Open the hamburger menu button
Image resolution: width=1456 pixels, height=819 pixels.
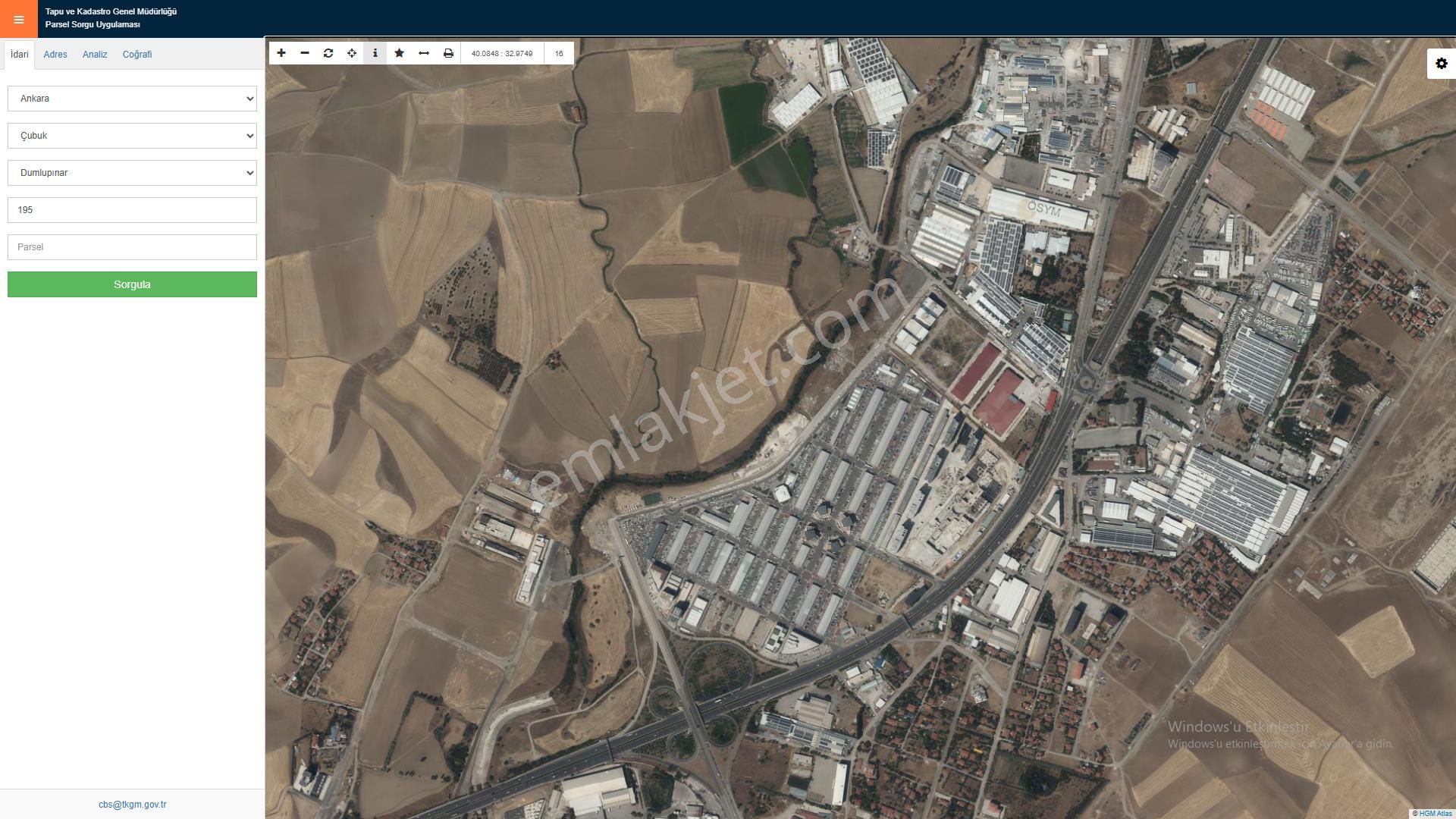coord(18,19)
